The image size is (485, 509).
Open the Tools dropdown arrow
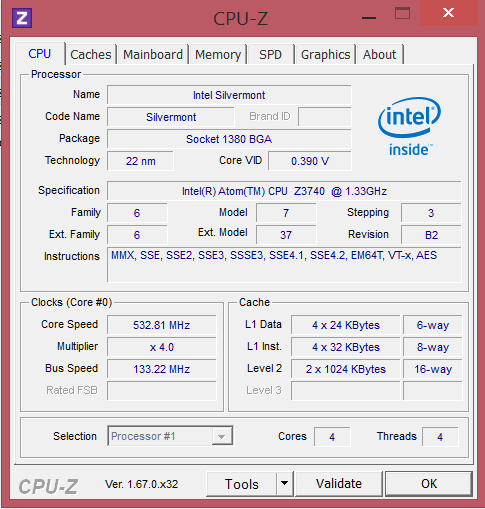pyautogui.click(x=284, y=483)
